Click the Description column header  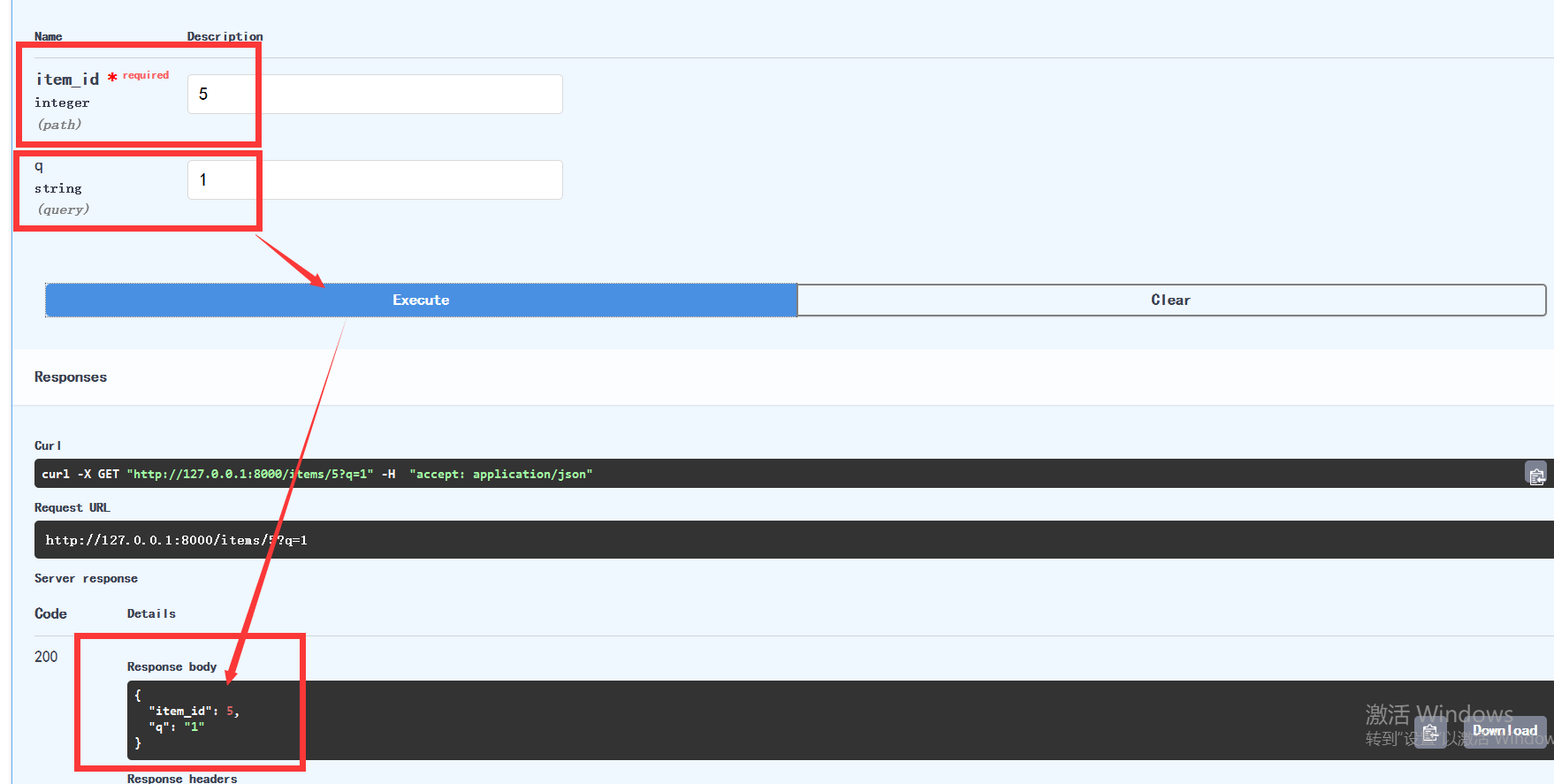(x=225, y=36)
